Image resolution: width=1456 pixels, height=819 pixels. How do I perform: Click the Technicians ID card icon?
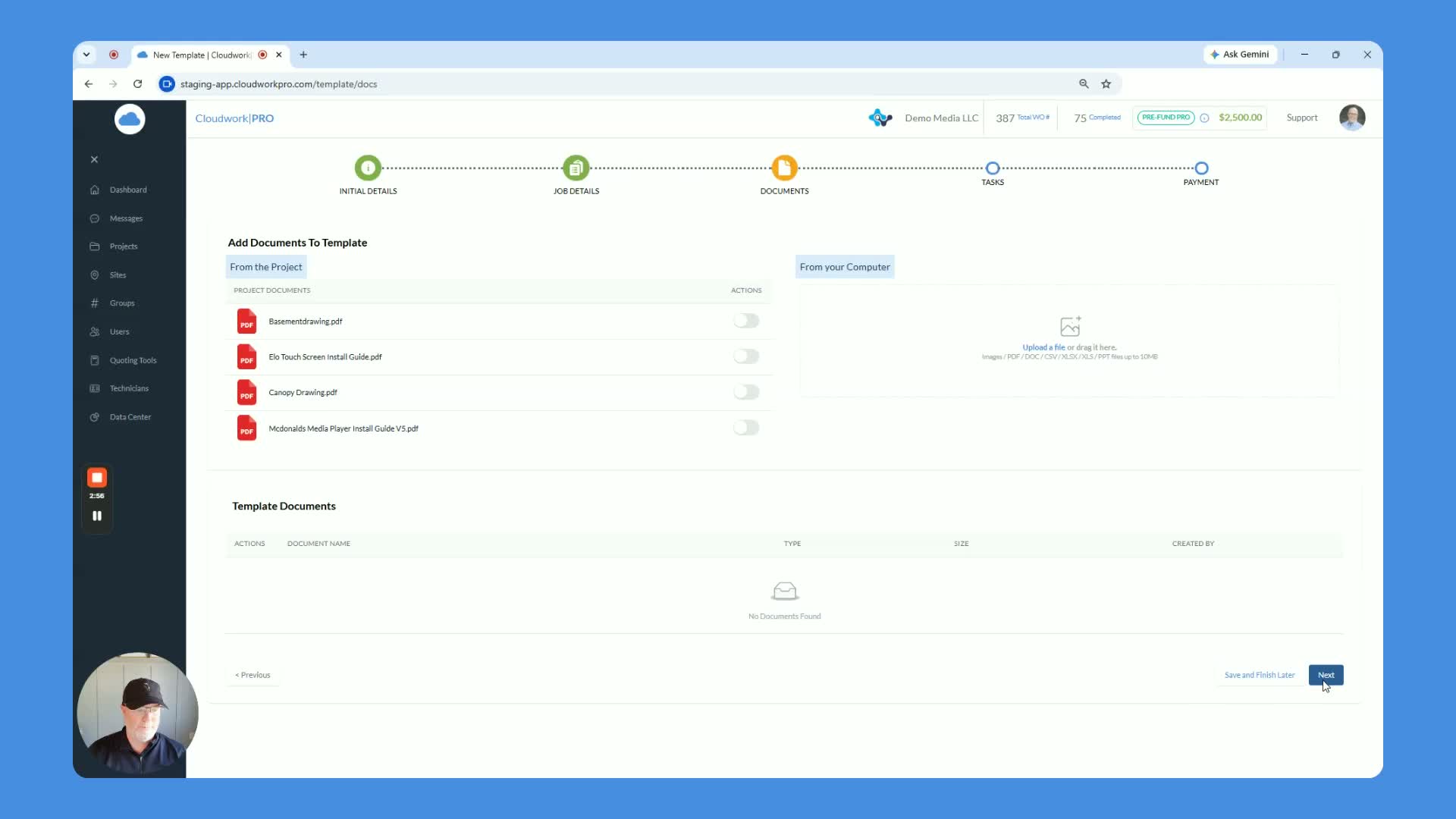coord(95,388)
